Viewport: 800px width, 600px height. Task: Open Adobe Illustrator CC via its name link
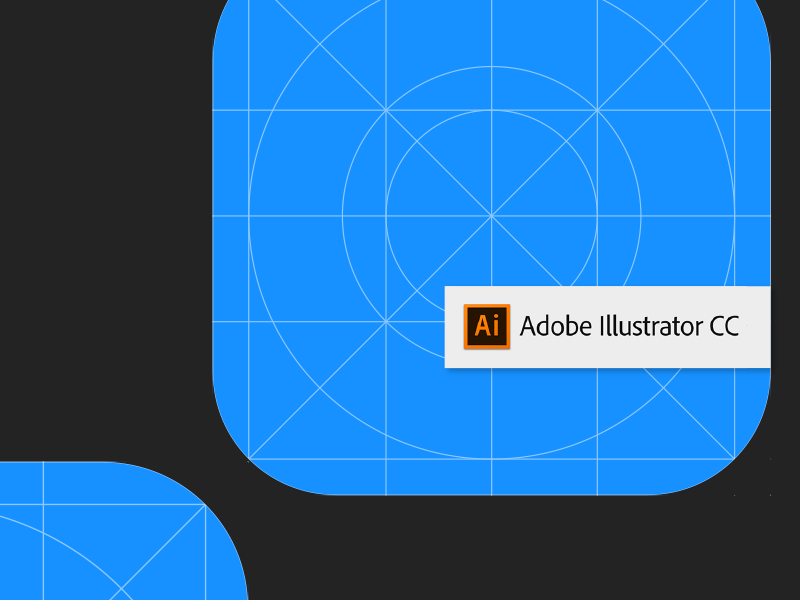coord(630,325)
